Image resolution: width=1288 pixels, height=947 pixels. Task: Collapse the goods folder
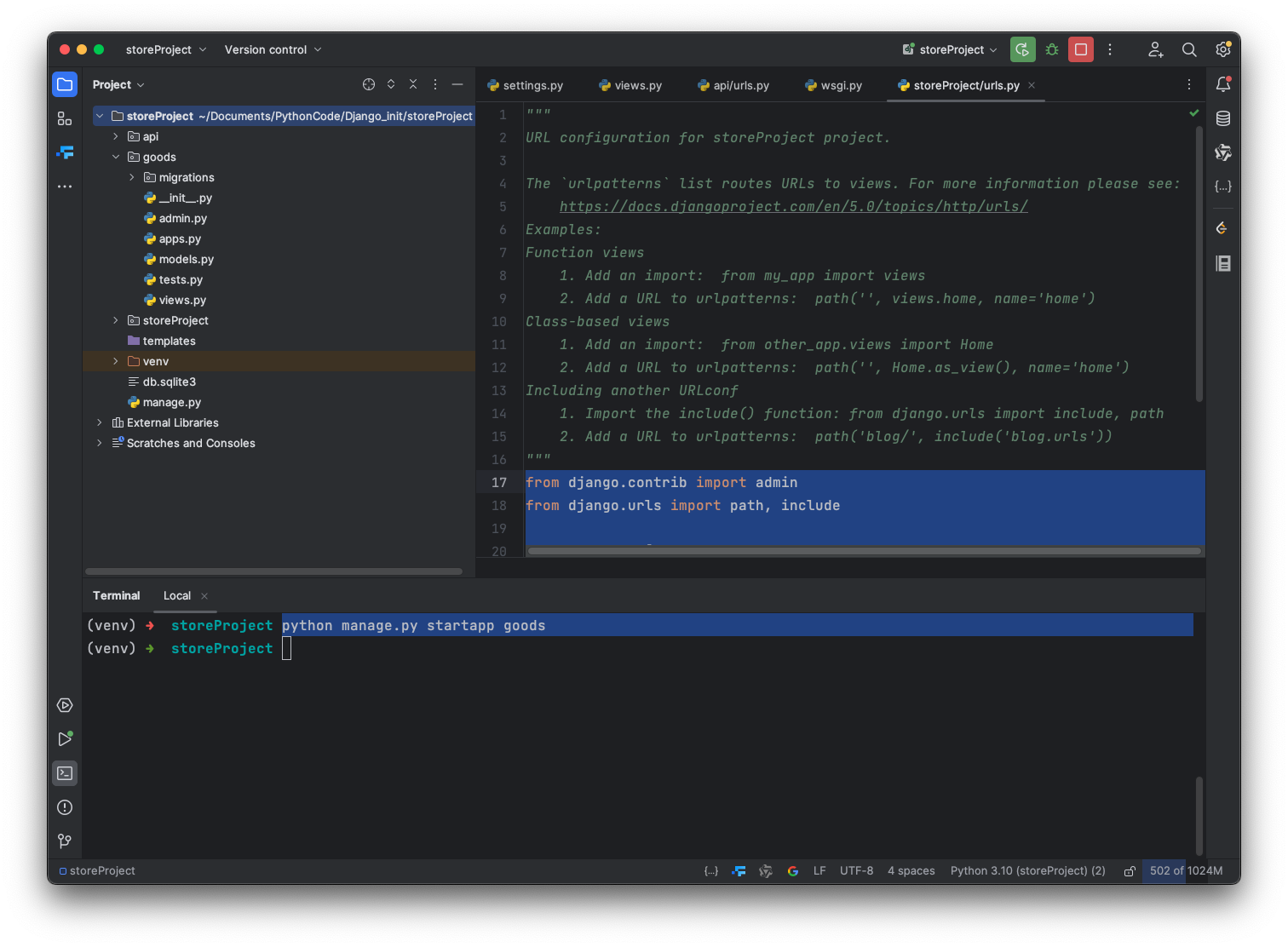click(116, 157)
